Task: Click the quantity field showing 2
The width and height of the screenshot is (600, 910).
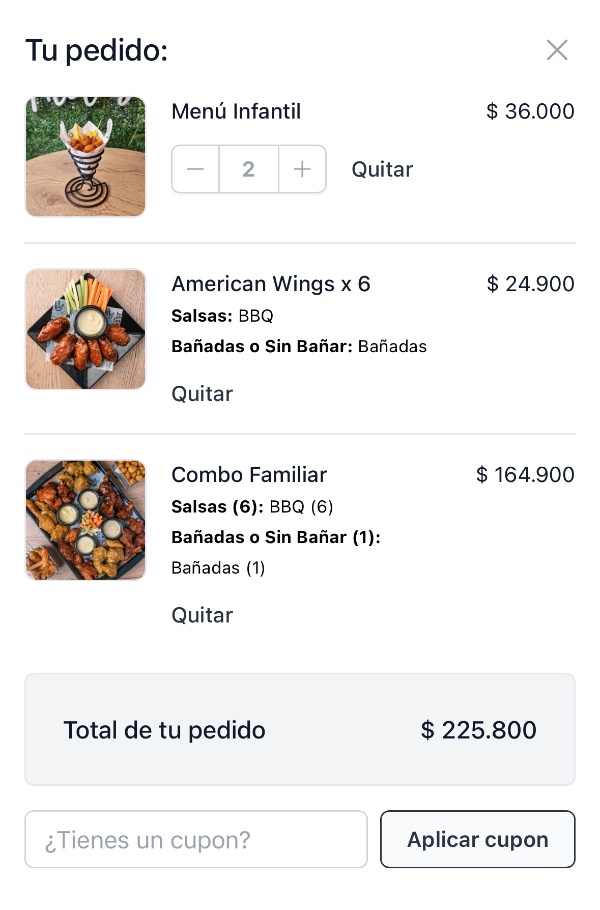Action: (x=248, y=169)
